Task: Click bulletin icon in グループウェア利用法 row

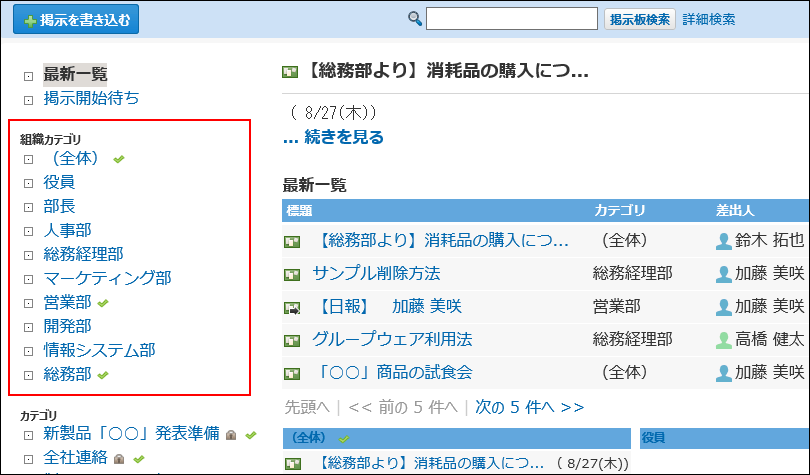Action: (x=292, y=341)
